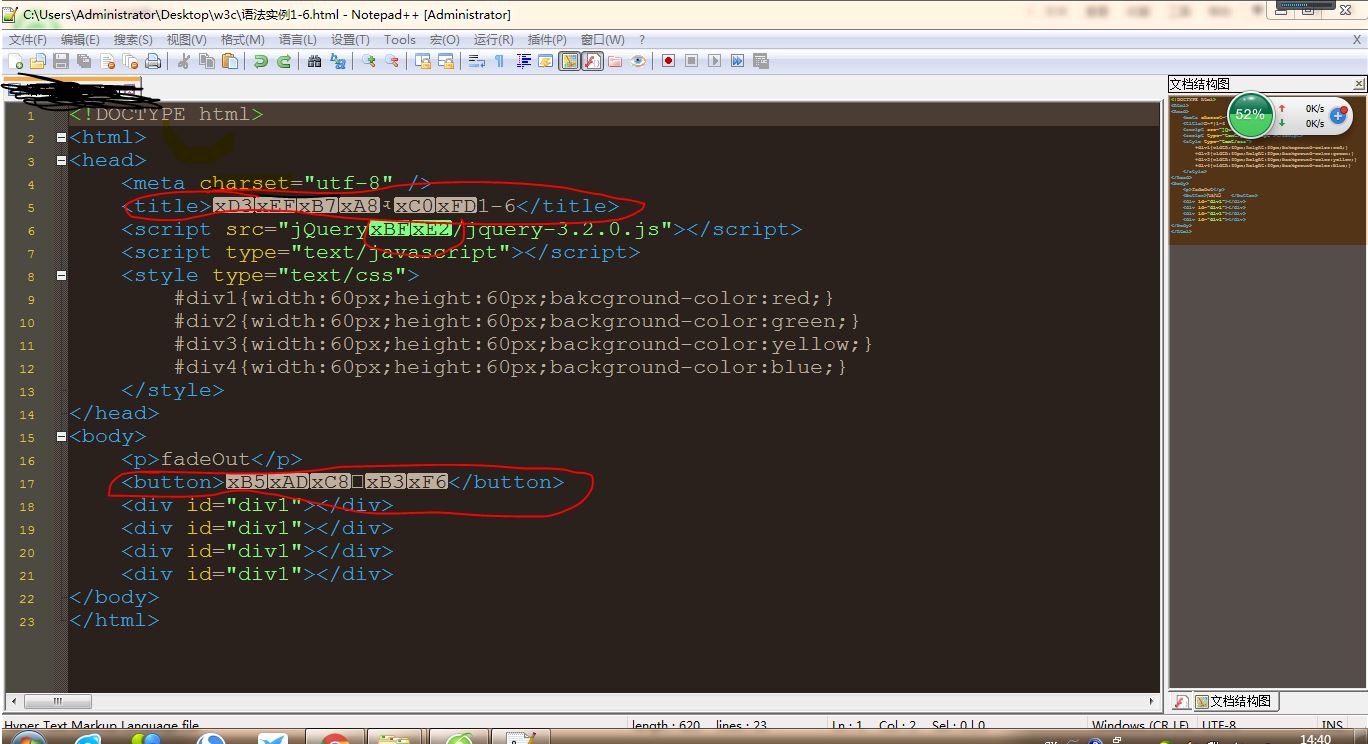This screenshot has width=1368, height=744.
Task: Click the Zoom Out magnifier icon
Action: tap(392, 61)
